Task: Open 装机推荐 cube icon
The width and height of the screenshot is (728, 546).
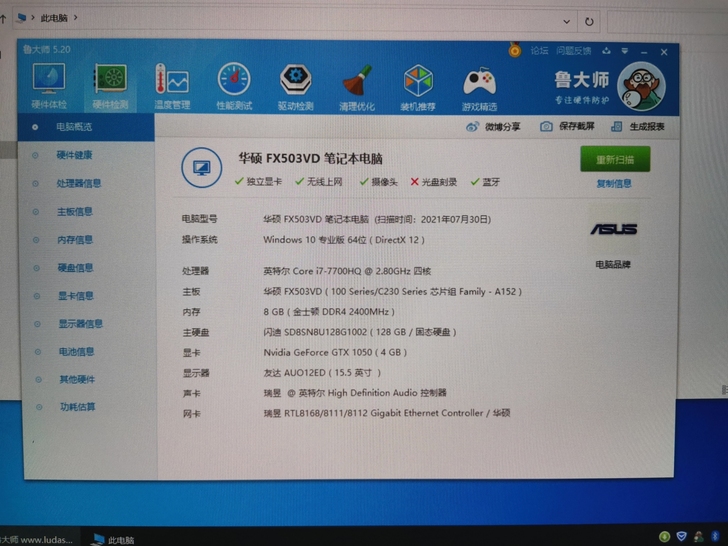Action: click(418, 88)
